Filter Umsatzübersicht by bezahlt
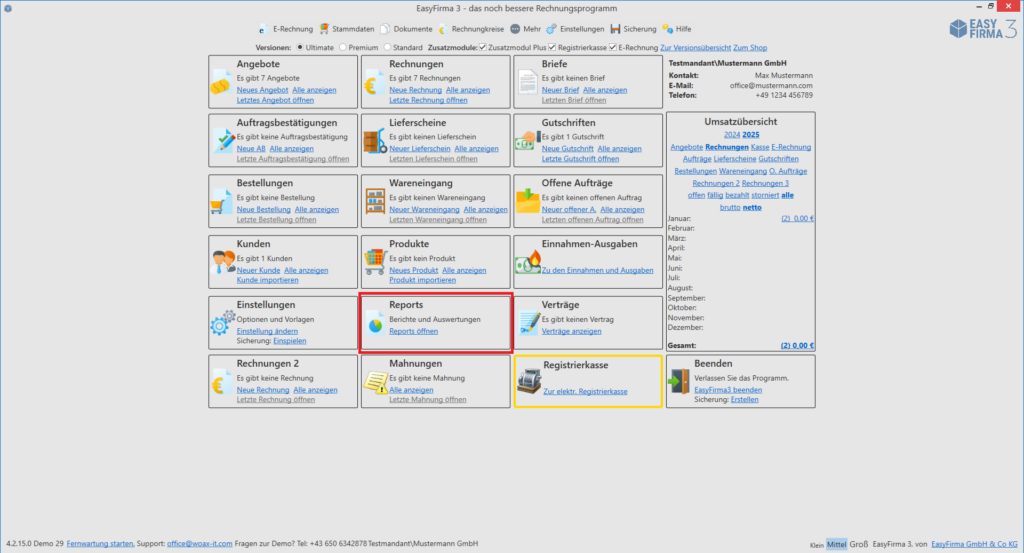 pyautogui.click(x=737, y=195)
